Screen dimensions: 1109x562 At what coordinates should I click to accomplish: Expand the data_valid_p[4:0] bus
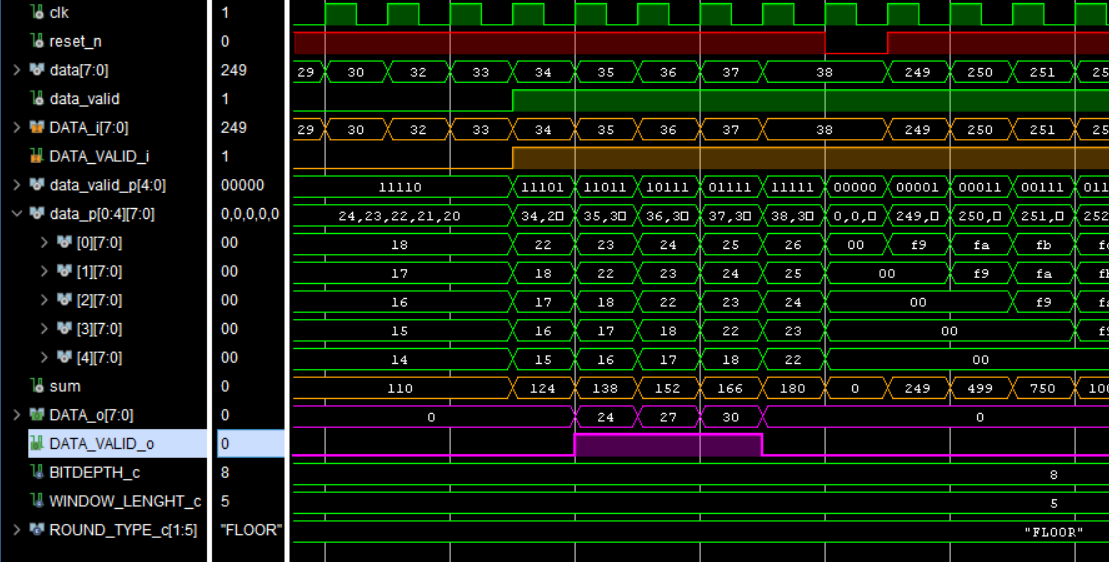pyautogui.click(x=16, y=185)
